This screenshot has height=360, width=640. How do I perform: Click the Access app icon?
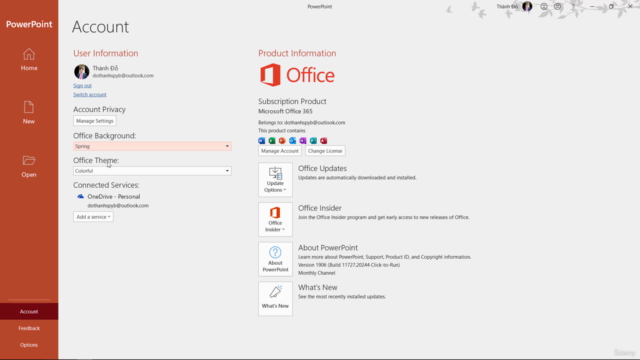coord(324,141)
